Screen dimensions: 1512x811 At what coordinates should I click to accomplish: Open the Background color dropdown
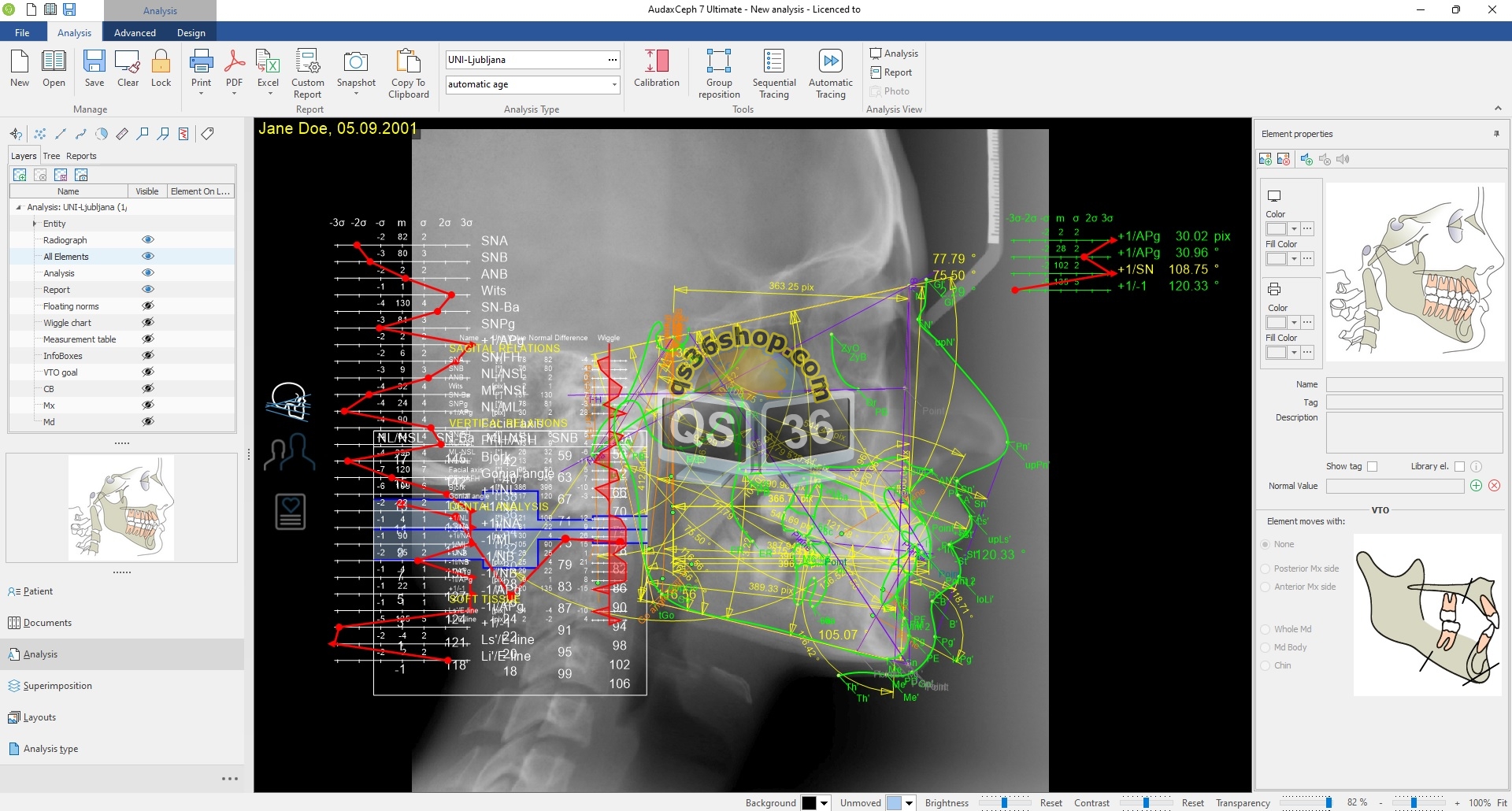tap(825, 803)
